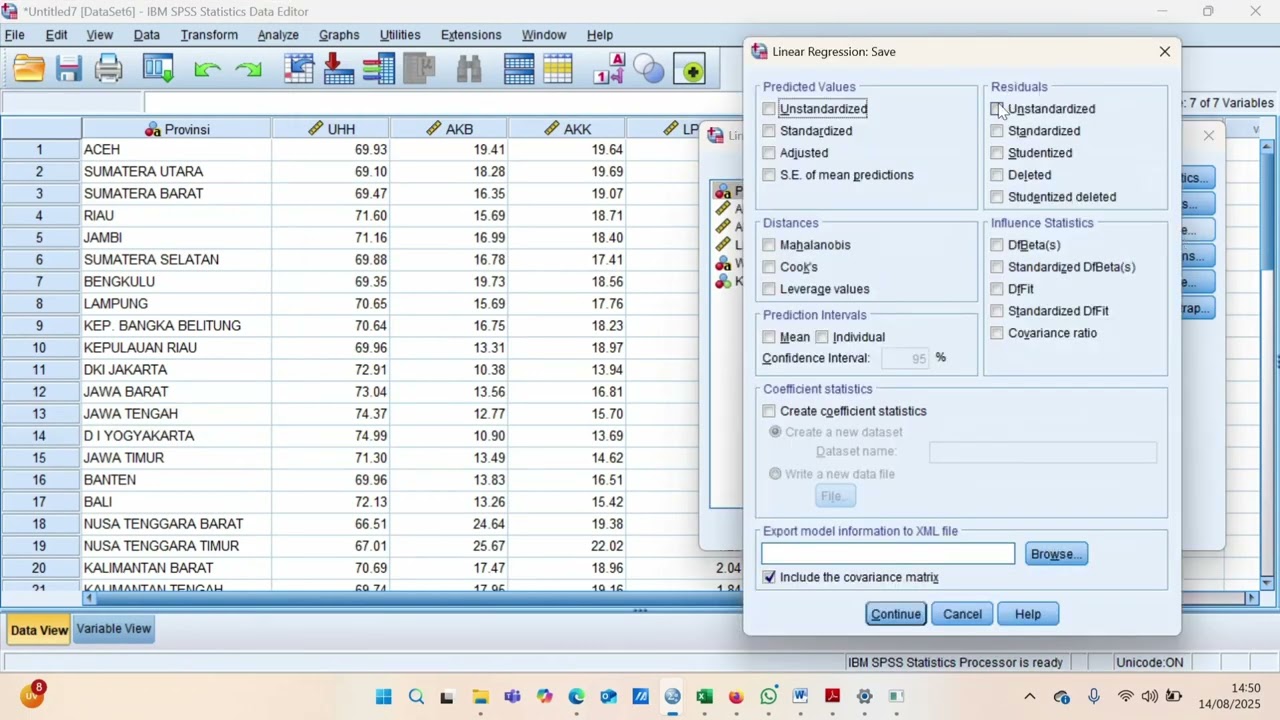This screenshot has width=1280, height=720.
Task: Click the overlapping circles variable sets icon
Action: click(649, 70)
